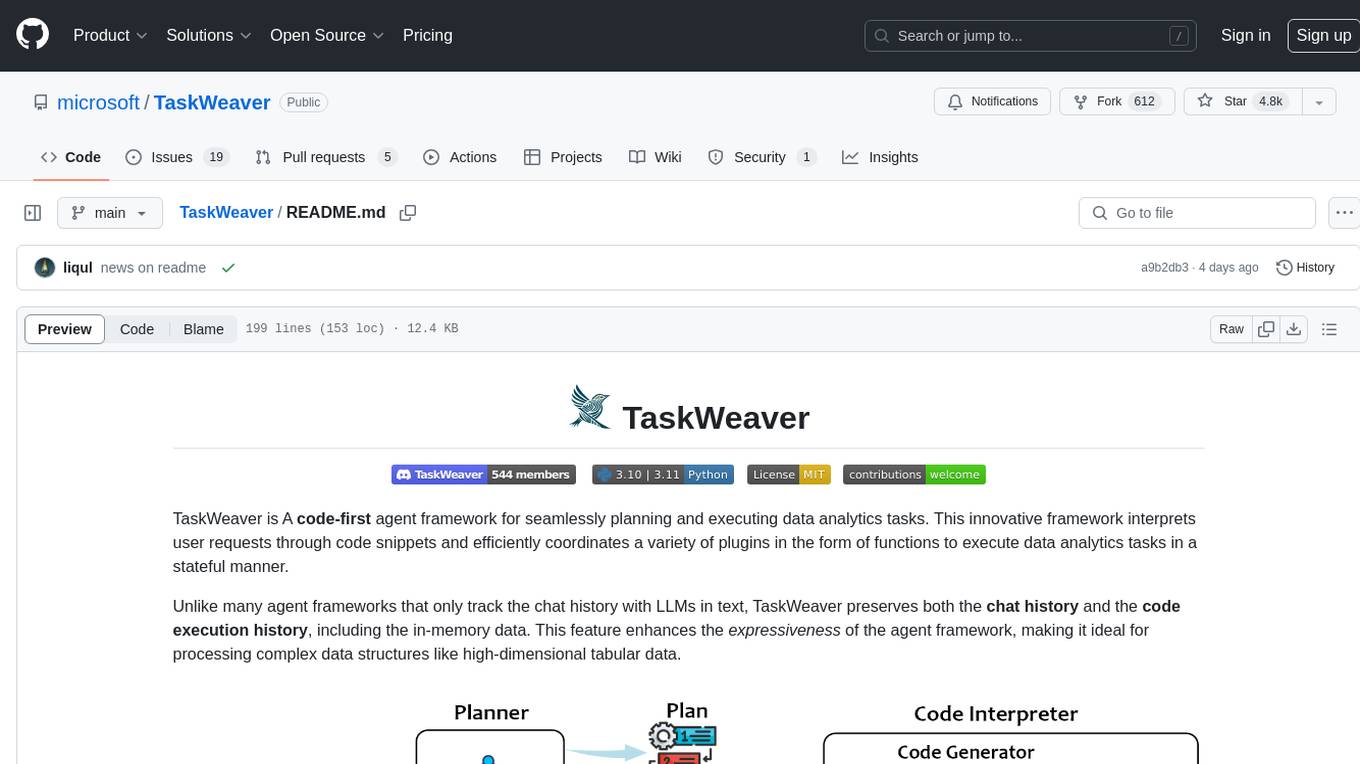This screenshot has height=764, width=1360.
Task: Switch to the Issues tab
Action: point(176,157)
